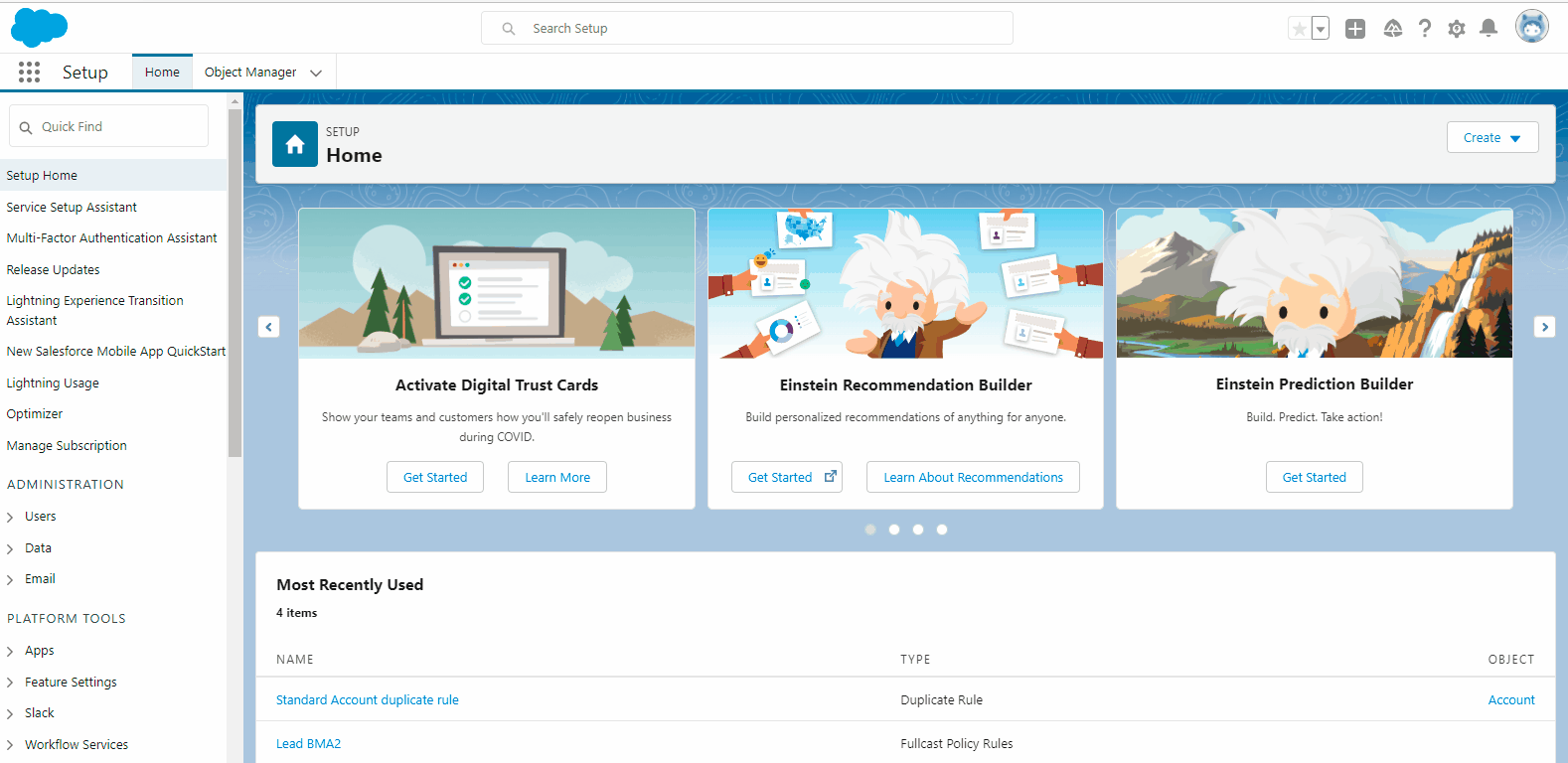
Task: Click Get Started for Digital Trust Cards
Action: click(435, 477)
